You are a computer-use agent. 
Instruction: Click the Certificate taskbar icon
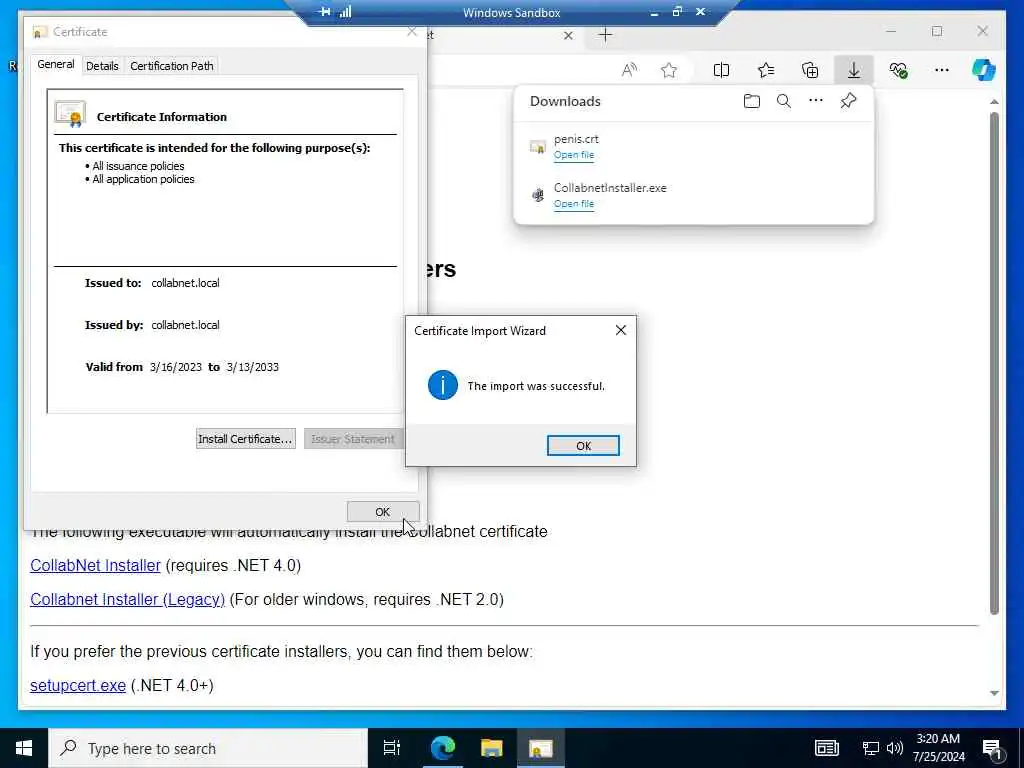541,748
